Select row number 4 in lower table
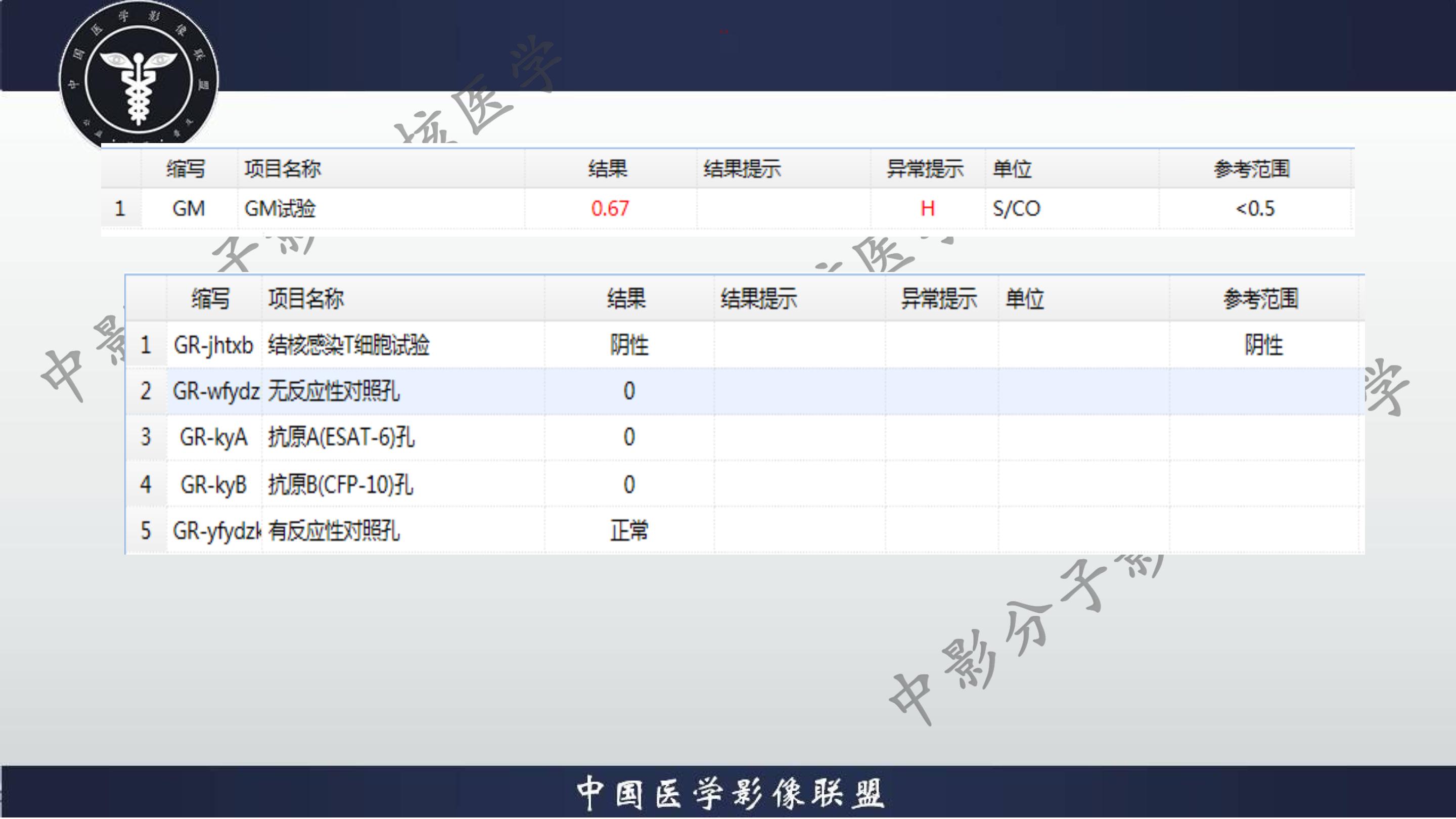1456x819 pixels. 146,485
